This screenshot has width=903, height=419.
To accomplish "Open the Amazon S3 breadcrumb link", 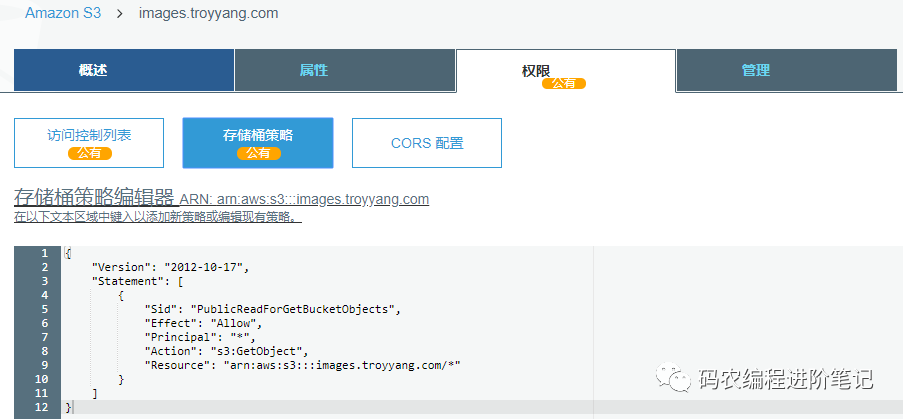I will click(63, 13).
